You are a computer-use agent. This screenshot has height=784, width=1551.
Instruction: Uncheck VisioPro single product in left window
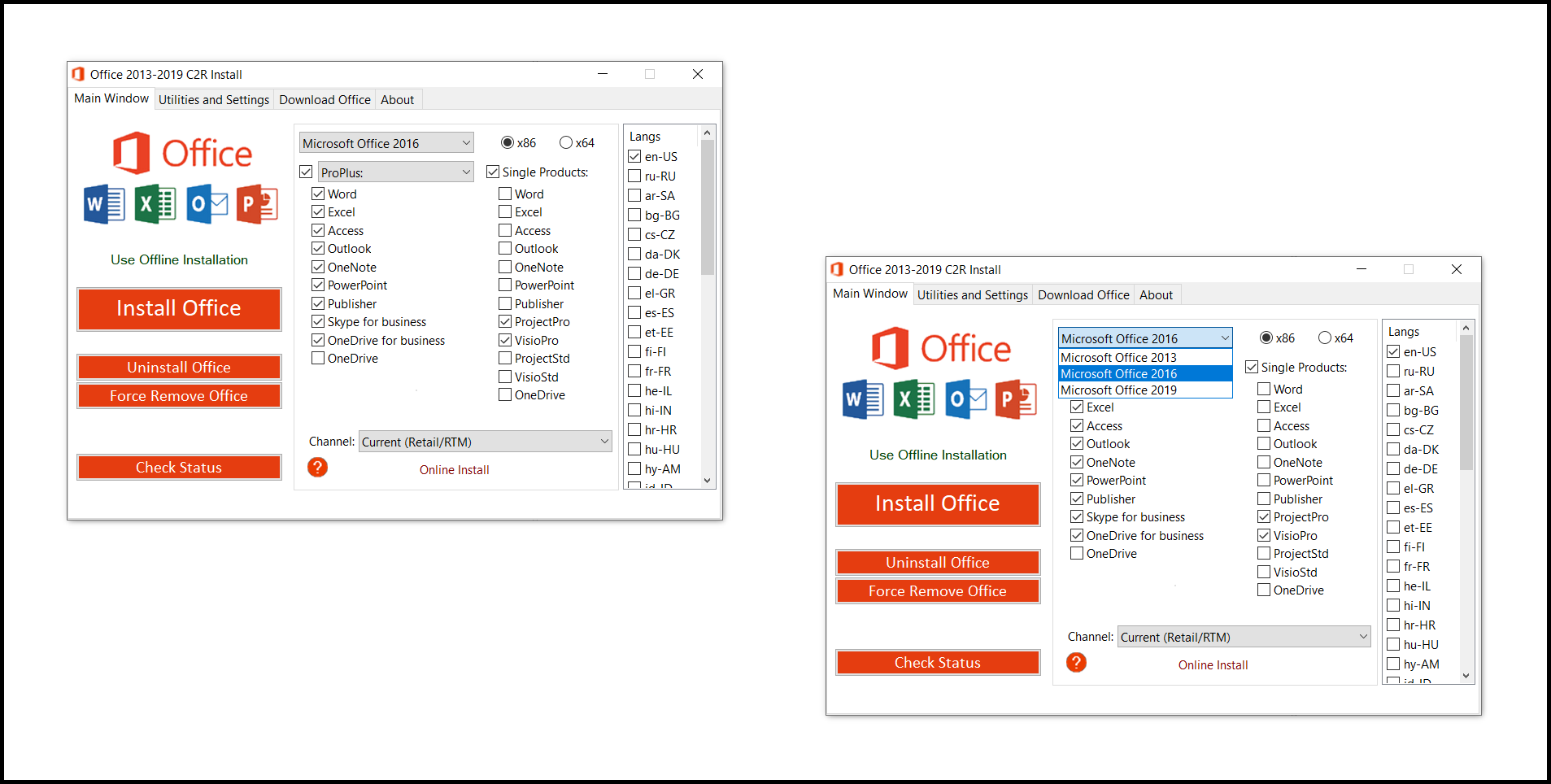(505, 340)
